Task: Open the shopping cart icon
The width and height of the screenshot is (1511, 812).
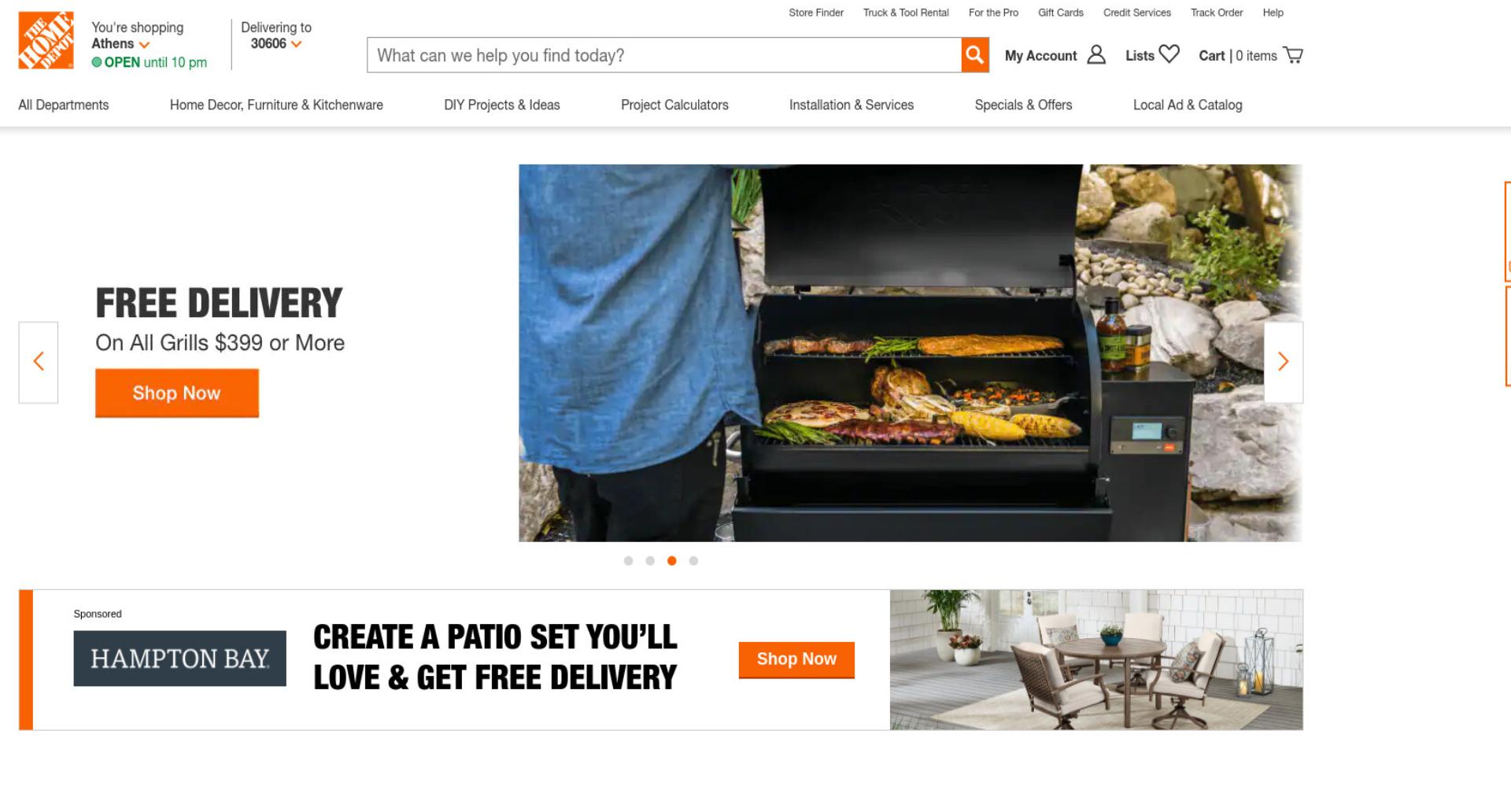Action: tap(1293, 55)
